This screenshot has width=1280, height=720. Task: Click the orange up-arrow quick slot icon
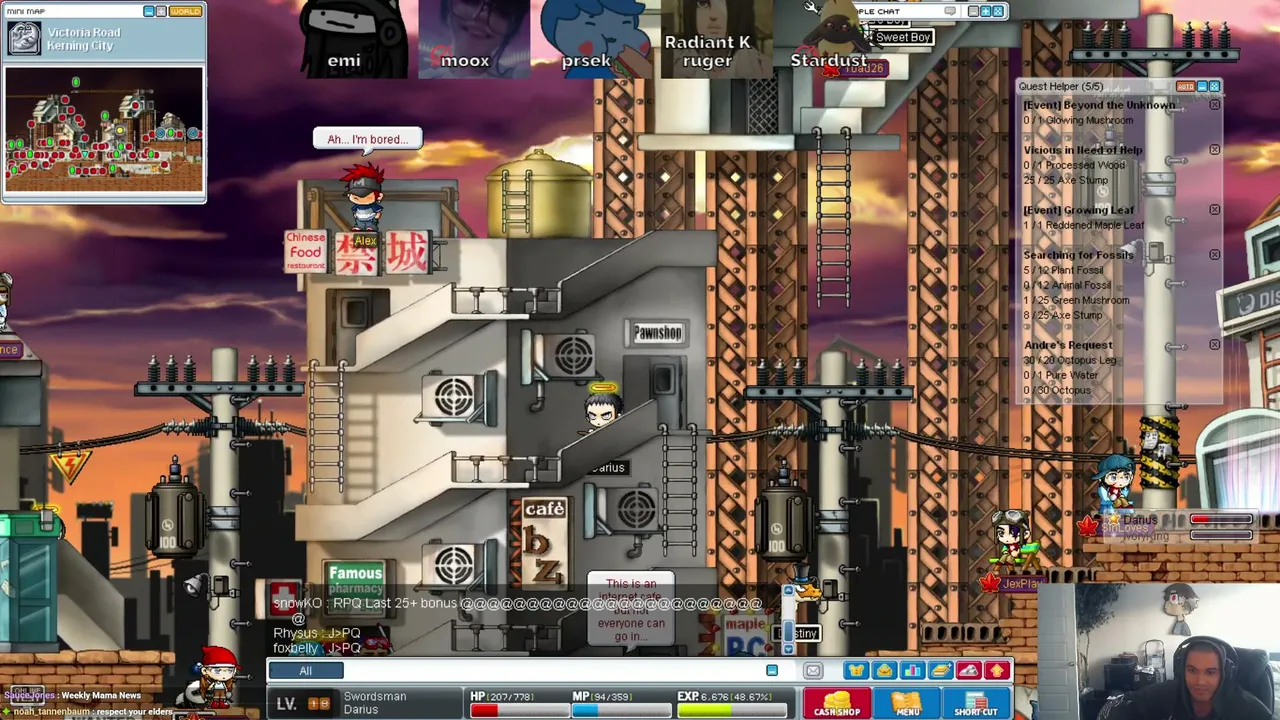(x=996, y=670)
